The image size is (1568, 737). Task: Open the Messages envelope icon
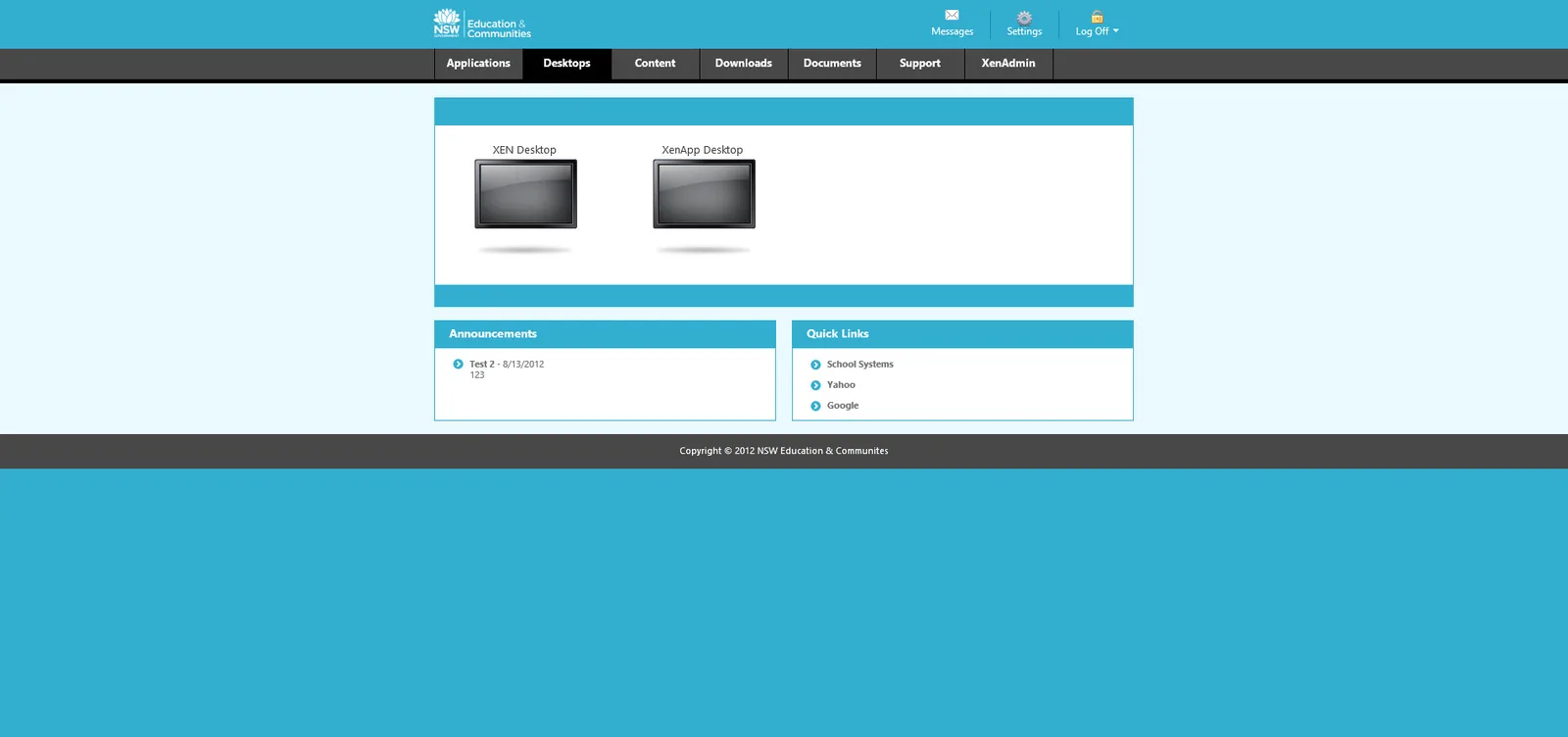952,15
